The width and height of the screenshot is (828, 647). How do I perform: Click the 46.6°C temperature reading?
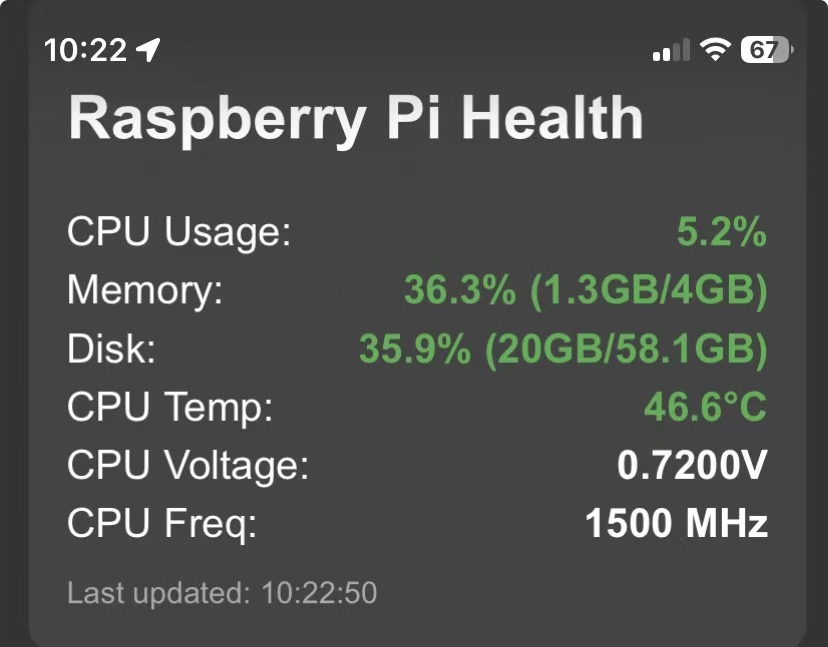(x=705, y=407)
